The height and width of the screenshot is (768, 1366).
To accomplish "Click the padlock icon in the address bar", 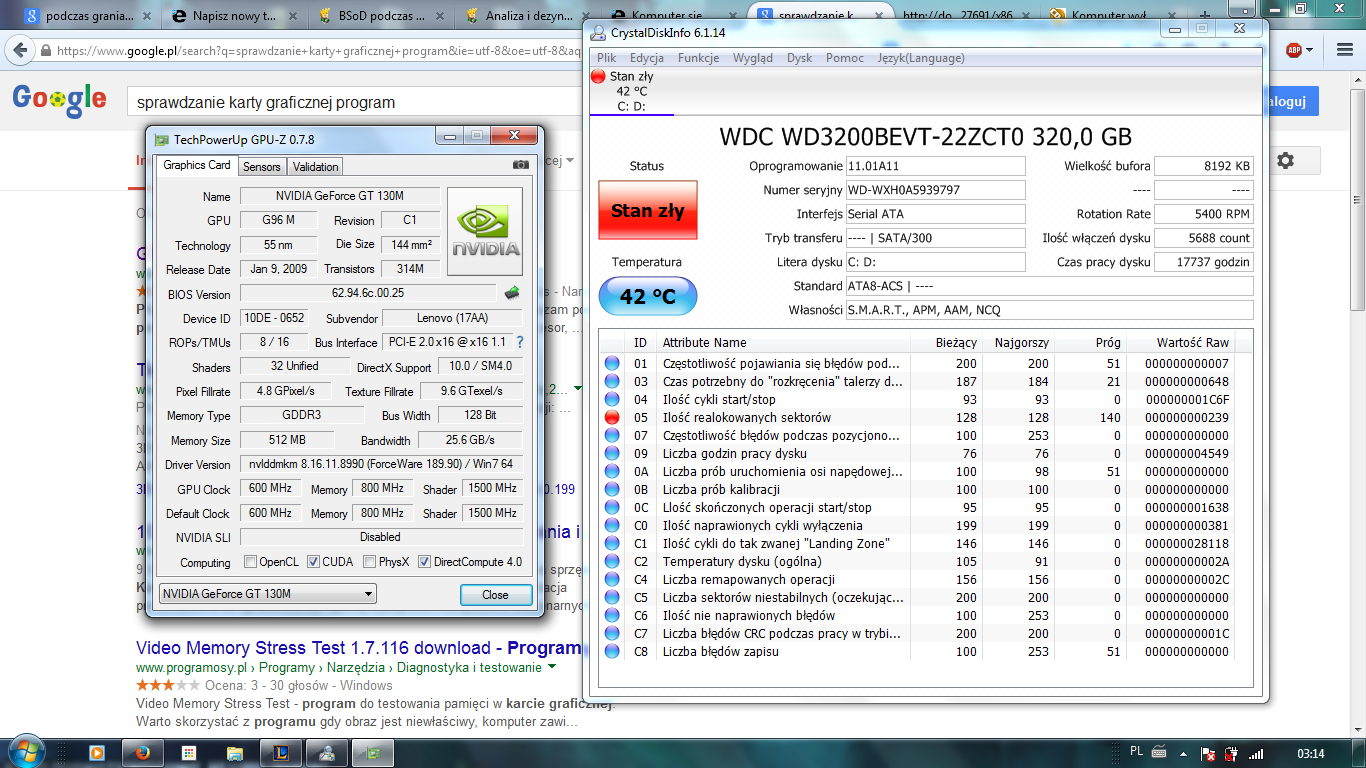I will point(46,50).
